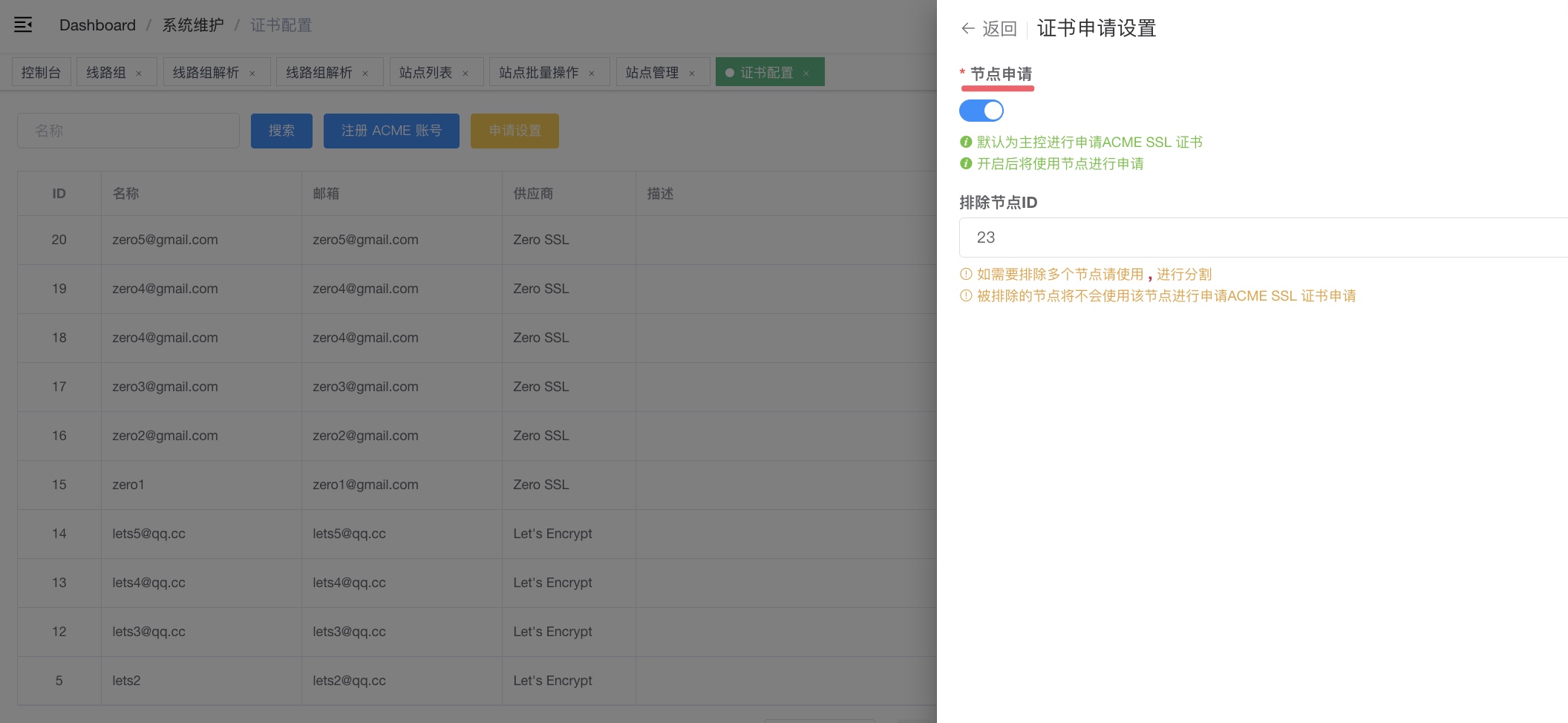Close the 站点管理 tab via x icon
Image resolution: width=1568 pixels, height=723 pixels.
coord(692,73)
